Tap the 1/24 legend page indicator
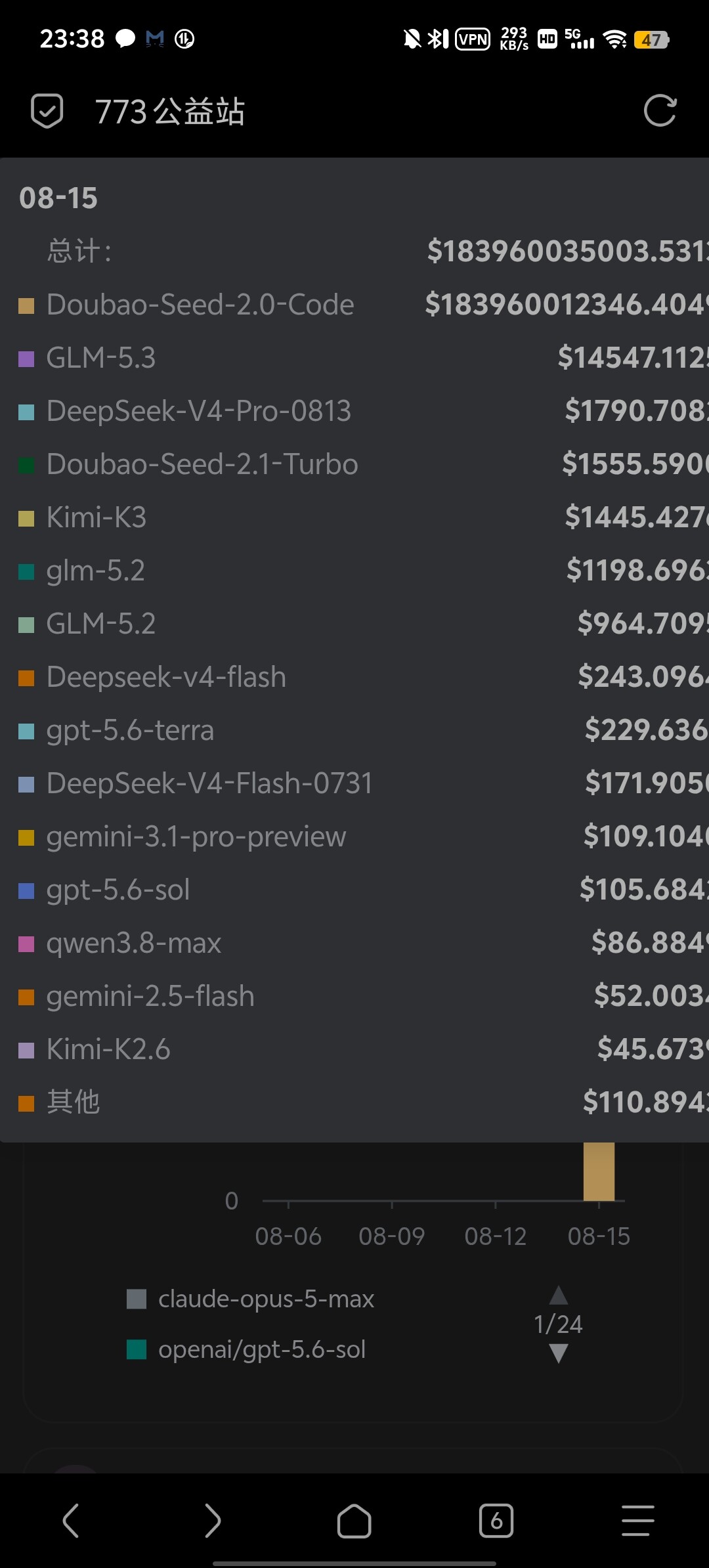The image size is (709, 1568). [558, 1324]
